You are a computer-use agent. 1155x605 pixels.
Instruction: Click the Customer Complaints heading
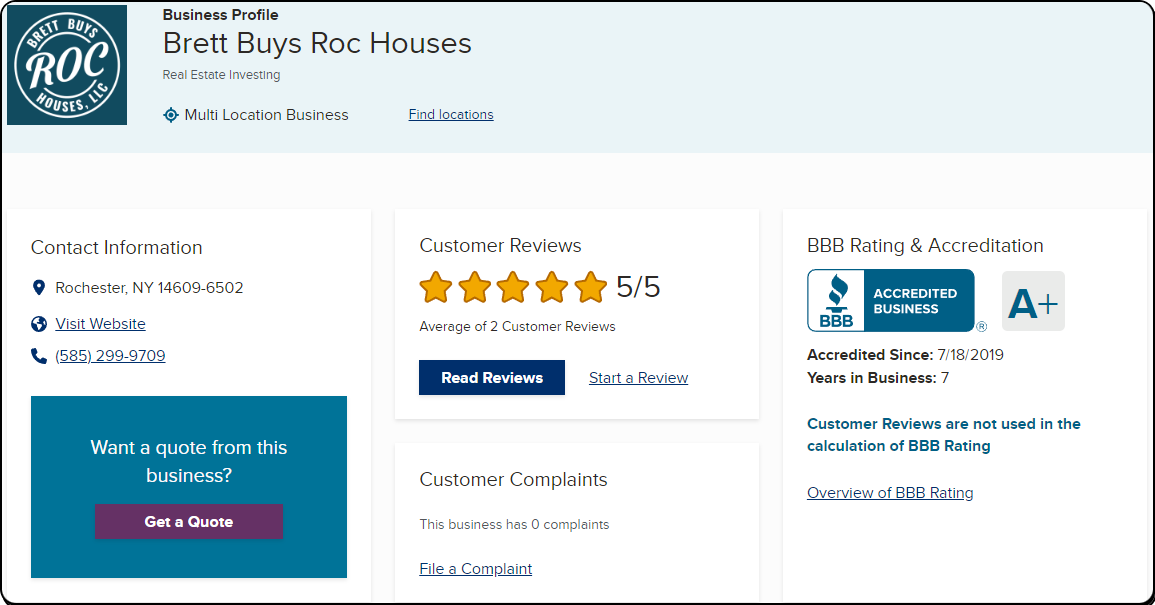[513, 480]
